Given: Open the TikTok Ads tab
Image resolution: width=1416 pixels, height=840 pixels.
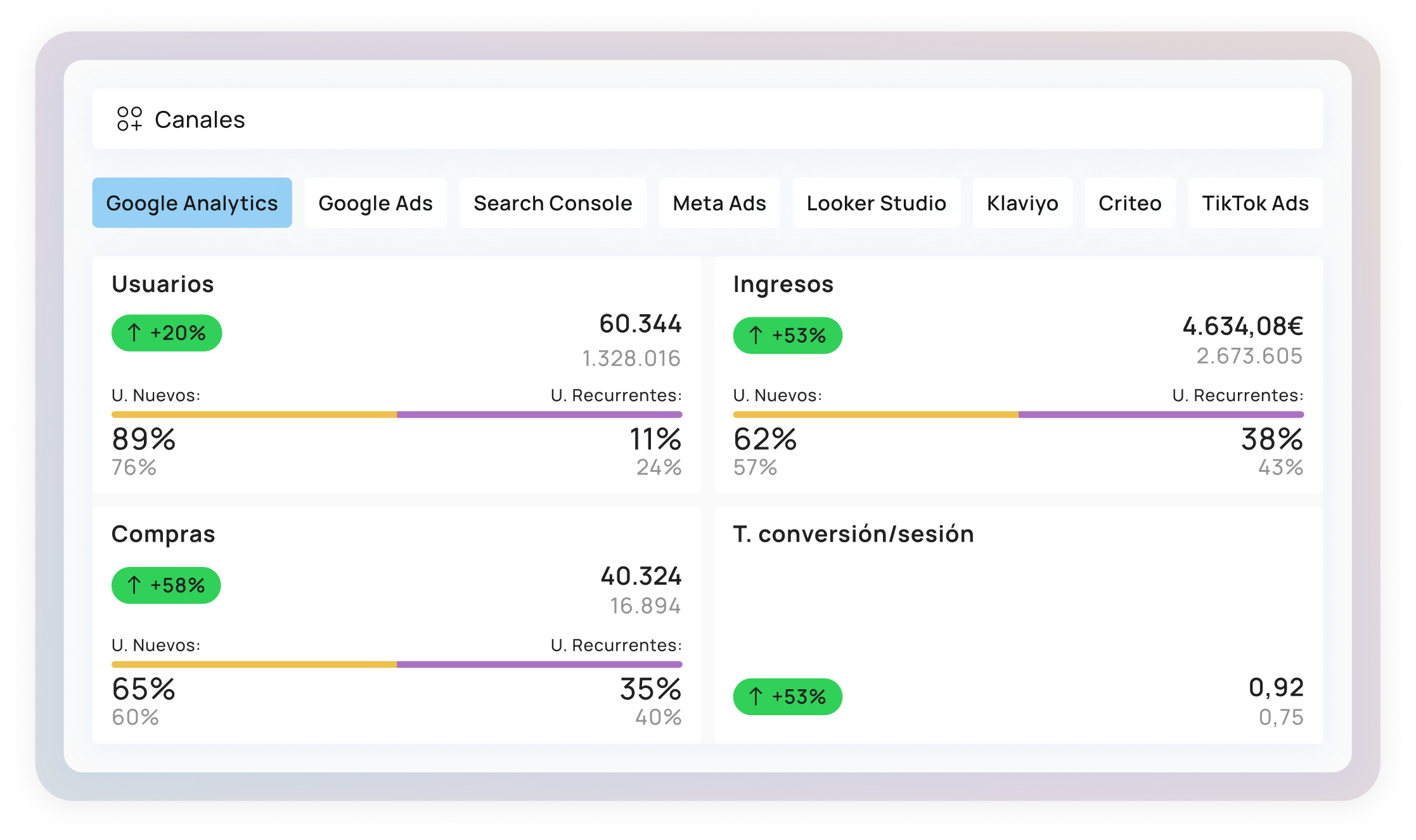Looking at the screenshot, I should [x=1255, y=203].
